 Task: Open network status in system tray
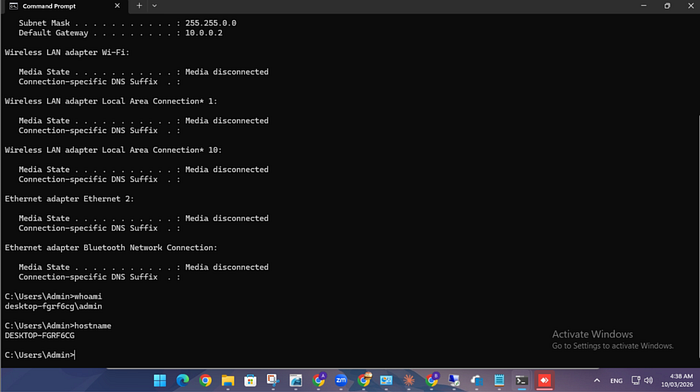coord(636,380)
